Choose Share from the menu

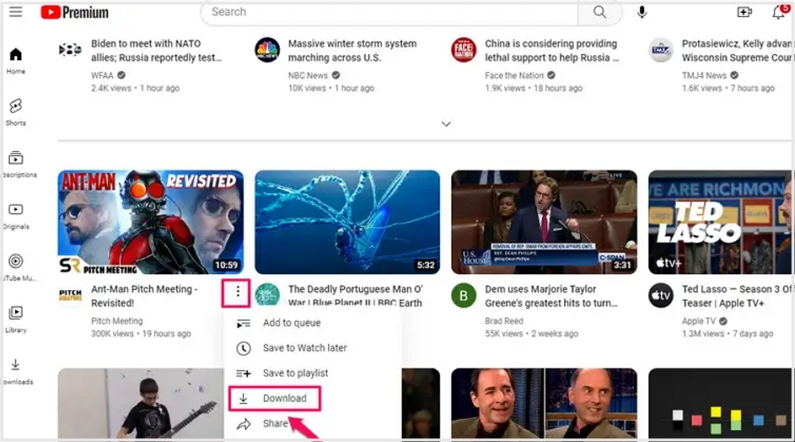pyautogui.click(x=312, y=424)
